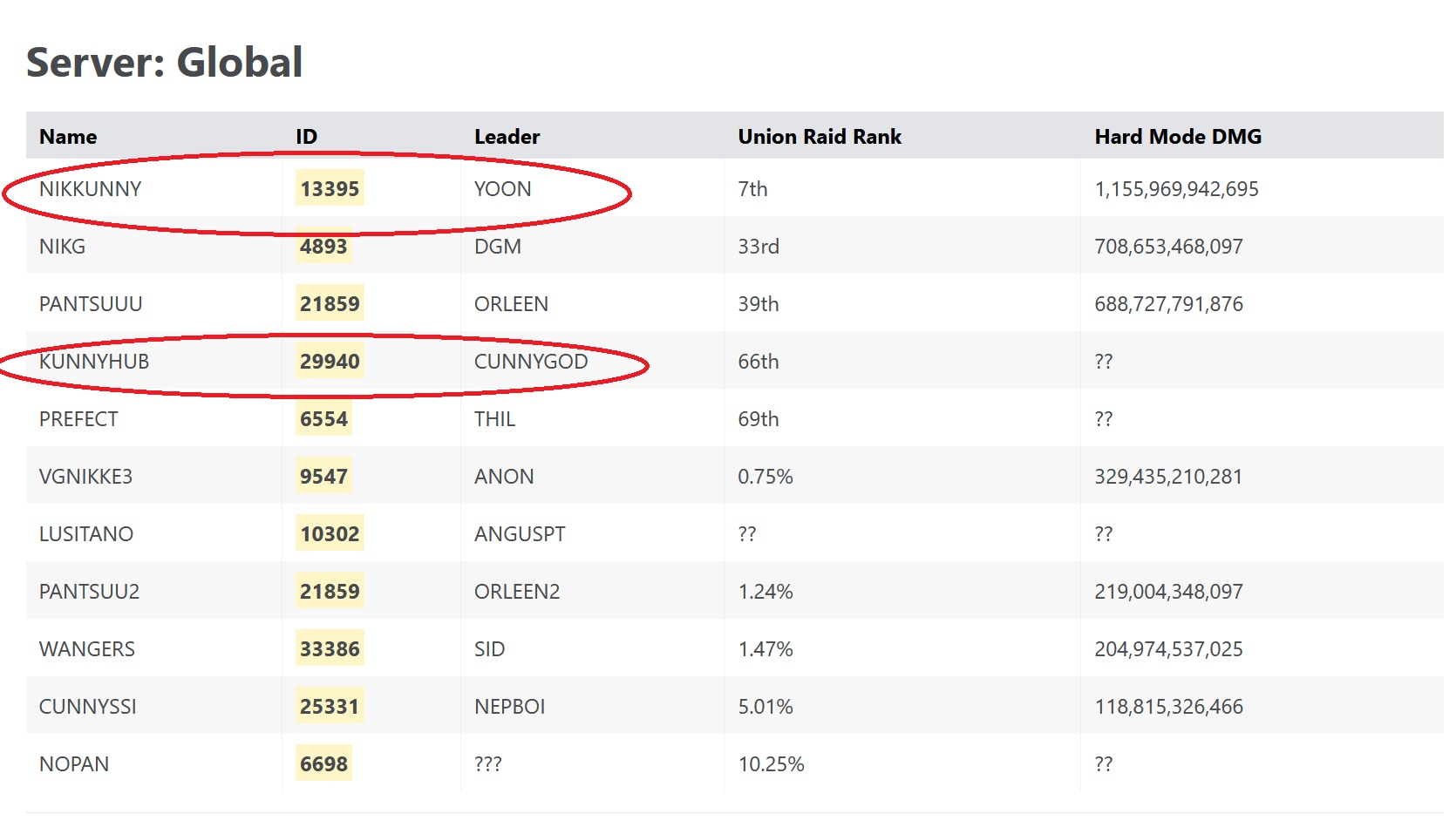Select the PANTSUUU union name

(91, 304)
